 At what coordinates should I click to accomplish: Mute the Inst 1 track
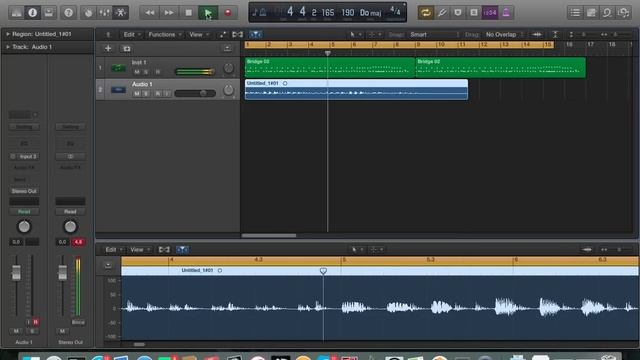tap(137, 72)
